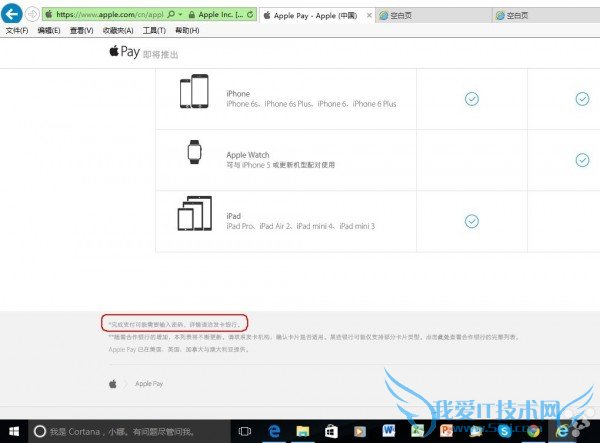
Task: Open Skype from the taskbar
Action: [x=505, y=432]
